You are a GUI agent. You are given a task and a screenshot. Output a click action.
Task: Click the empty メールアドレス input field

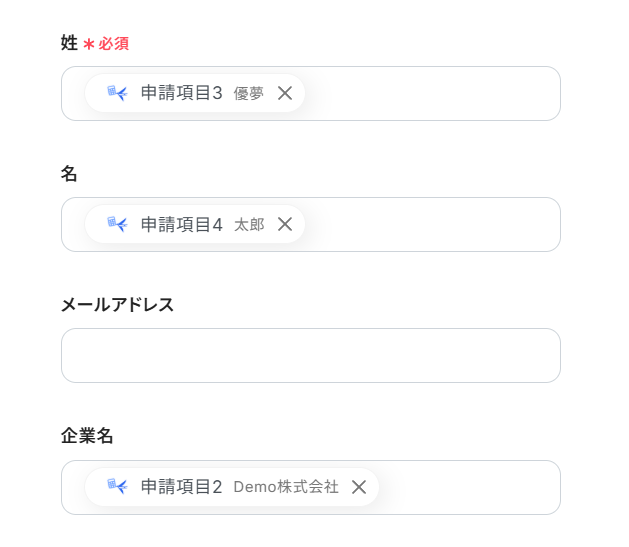(x=310, y=355)
